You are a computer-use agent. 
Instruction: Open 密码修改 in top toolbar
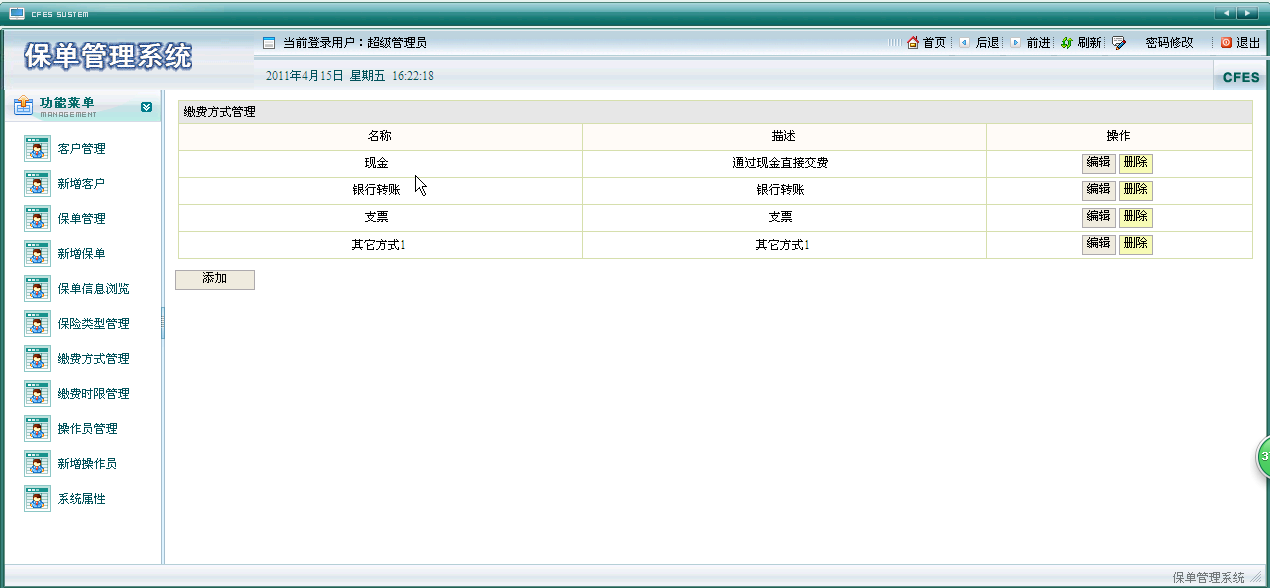[1168, 43]
